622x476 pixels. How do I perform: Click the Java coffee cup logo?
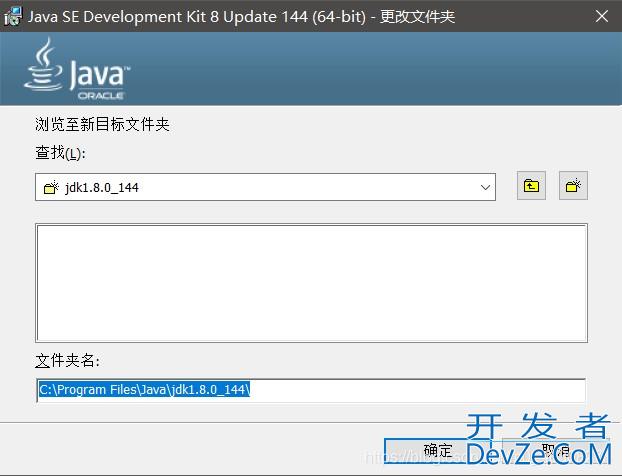tap(44, 66)
